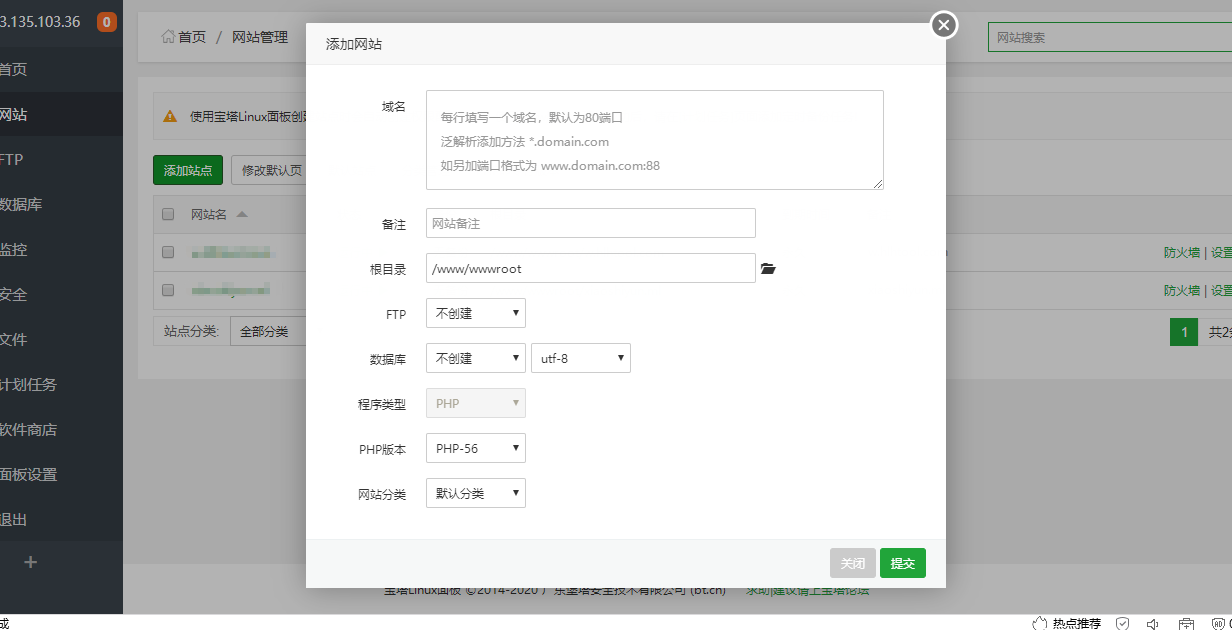Click the shield-check icon in the taskbar
The image size is (1232, 630).
[x=1122, y=622]
